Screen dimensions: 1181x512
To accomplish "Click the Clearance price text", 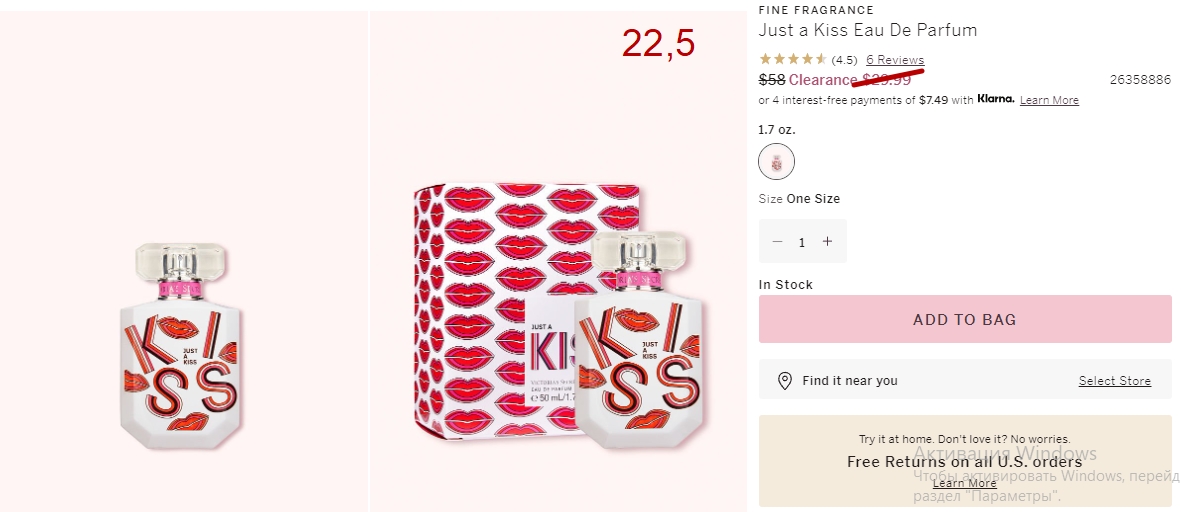I will point(850,80).
